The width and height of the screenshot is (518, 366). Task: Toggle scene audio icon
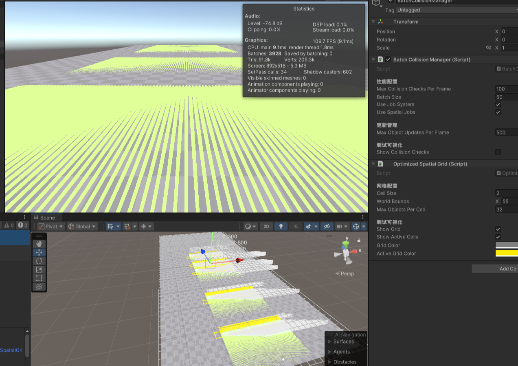296,226
